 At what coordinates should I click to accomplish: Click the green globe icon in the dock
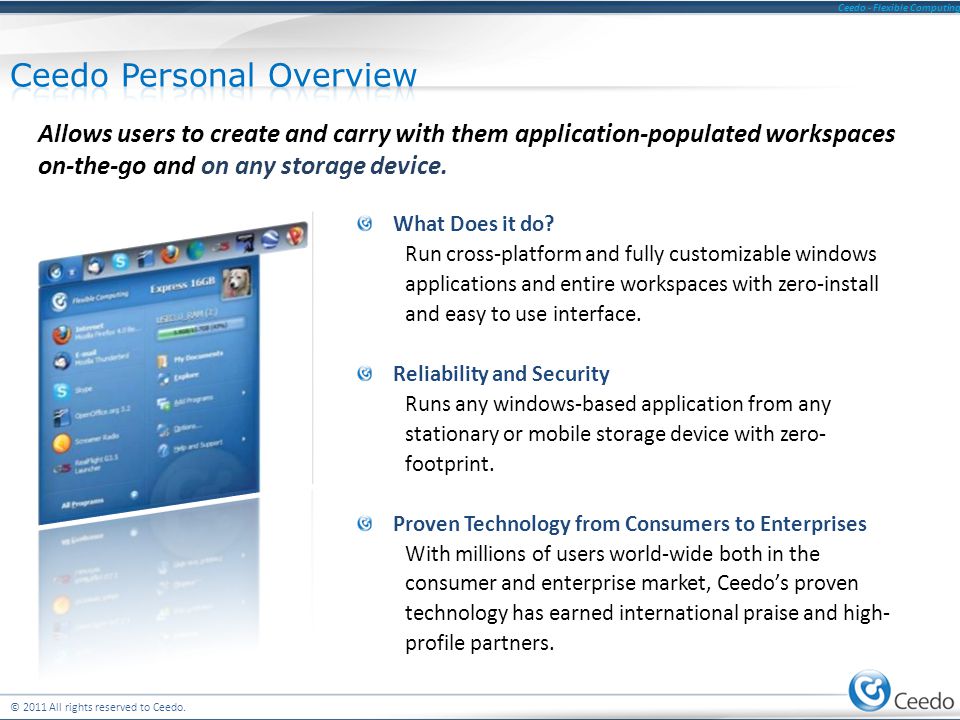point(195,250)
